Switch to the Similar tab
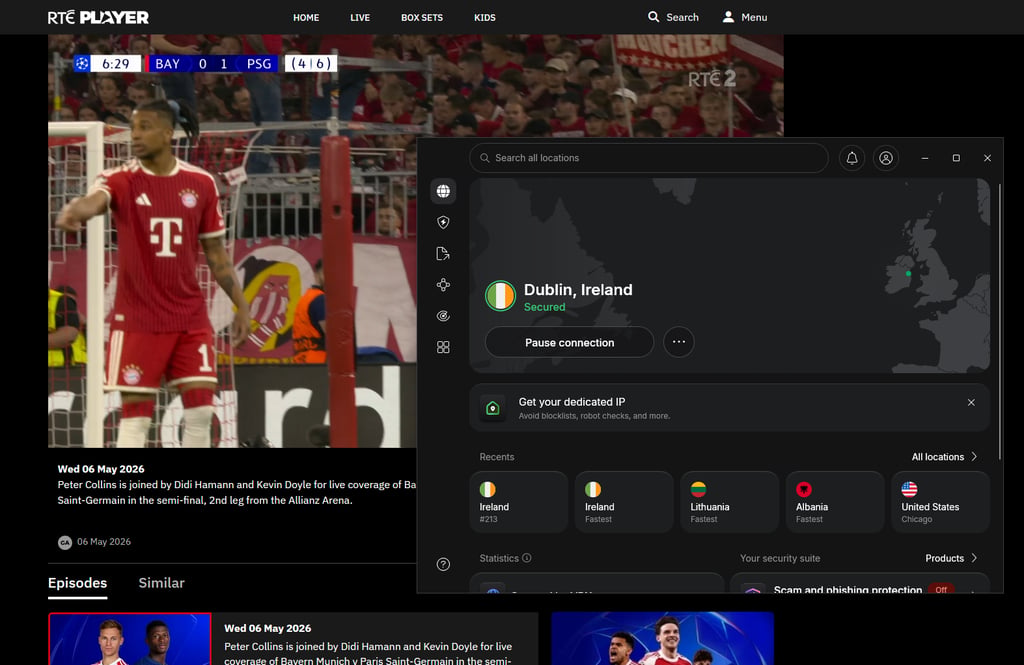 point(161,583)
